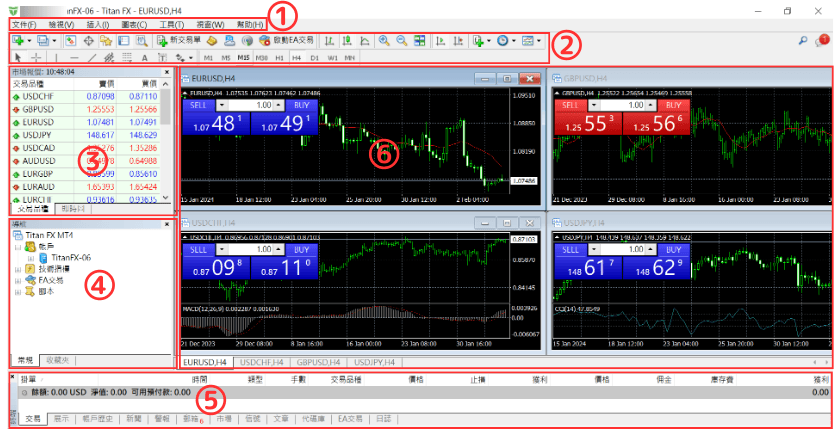Expand the 技術指標 tree node
This screenshot has width=840, height=436.
click(x=16, y=269)
